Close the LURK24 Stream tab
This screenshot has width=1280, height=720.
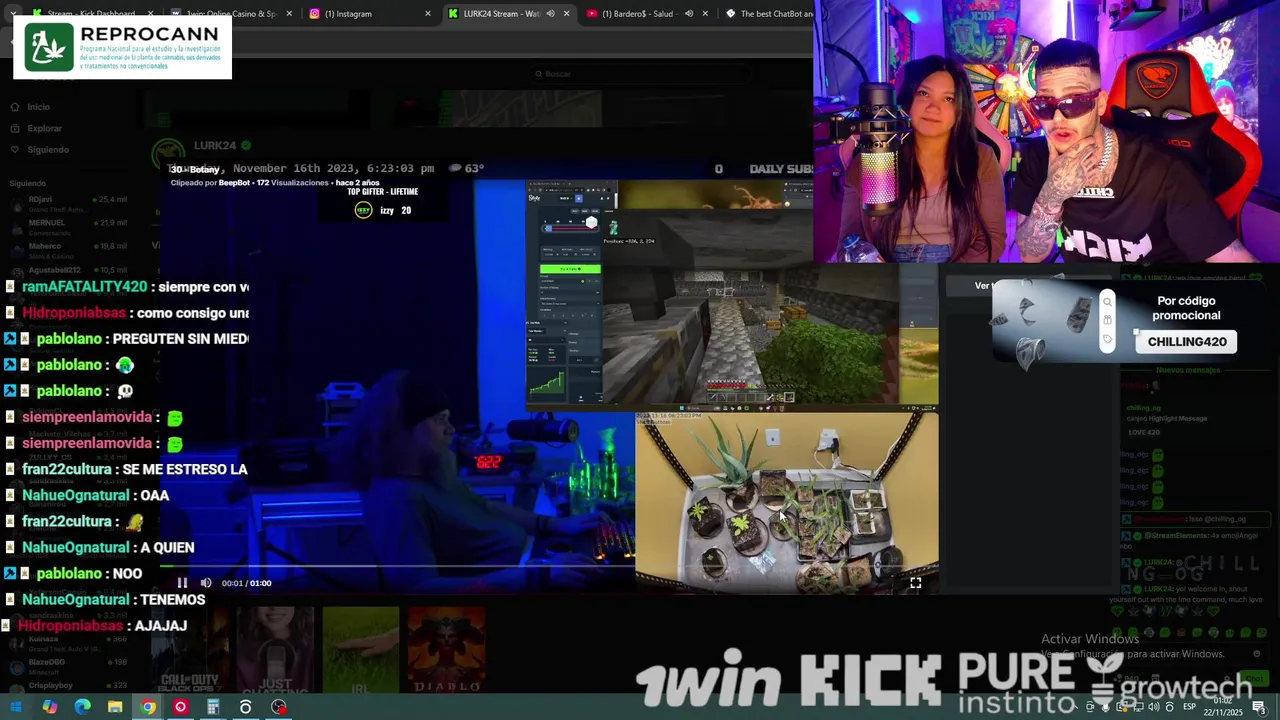(566, 14)
